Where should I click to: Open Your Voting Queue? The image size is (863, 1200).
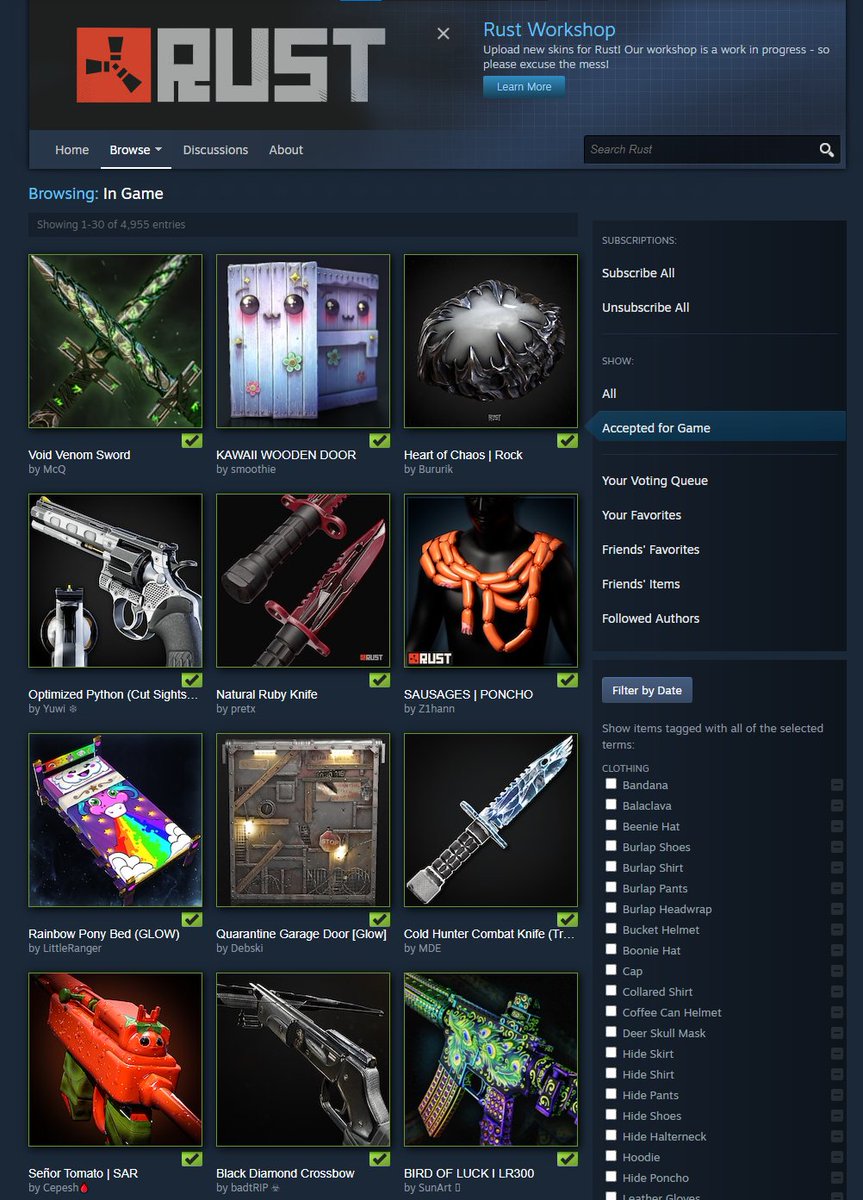tap(655, 481)
